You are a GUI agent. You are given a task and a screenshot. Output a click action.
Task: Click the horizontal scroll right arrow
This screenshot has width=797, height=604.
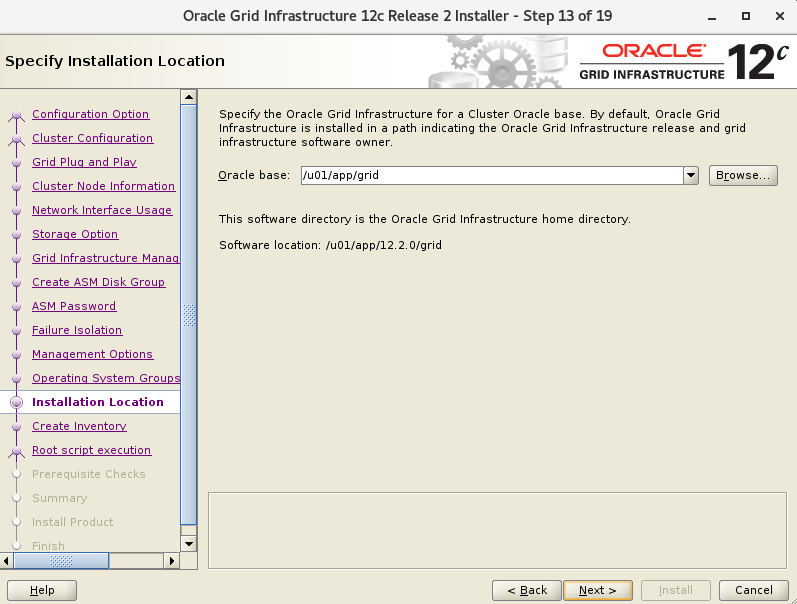[172, 561]
